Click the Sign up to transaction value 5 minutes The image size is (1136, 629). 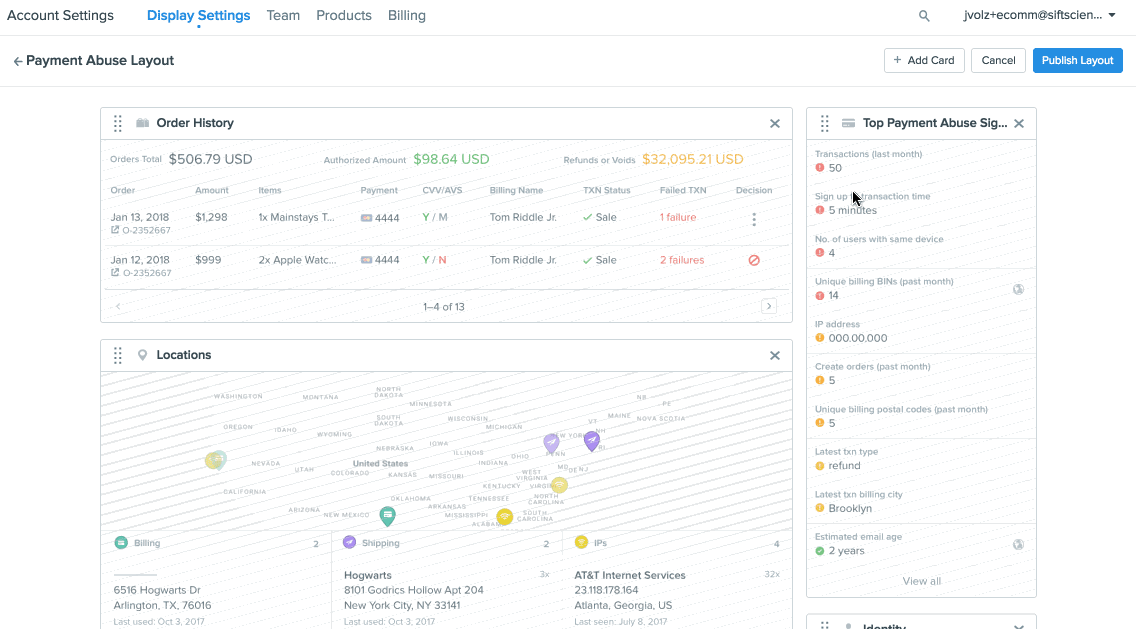coord(852,211)
